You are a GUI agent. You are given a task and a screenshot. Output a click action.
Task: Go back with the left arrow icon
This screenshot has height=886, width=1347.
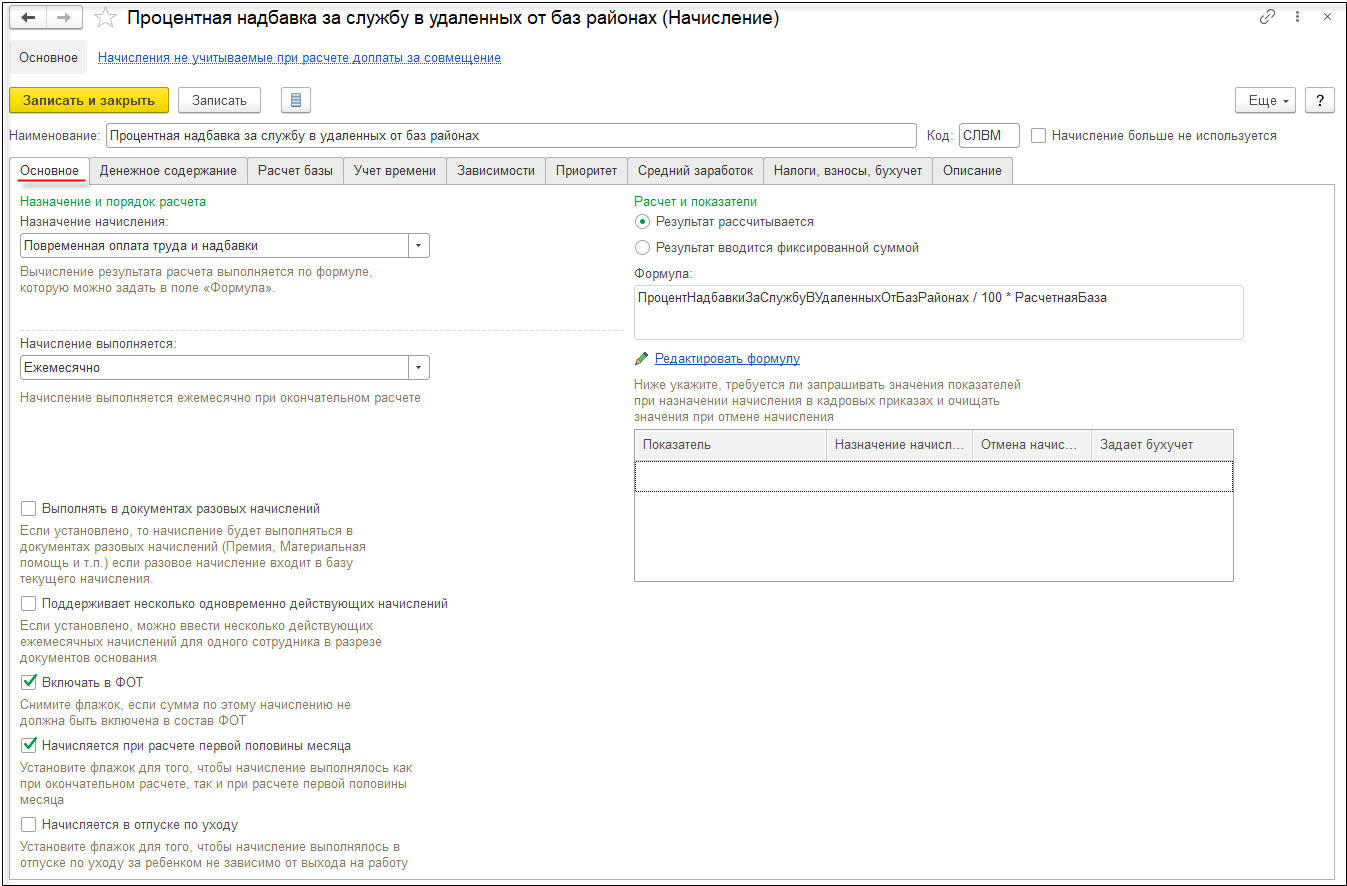coord(30,18)
